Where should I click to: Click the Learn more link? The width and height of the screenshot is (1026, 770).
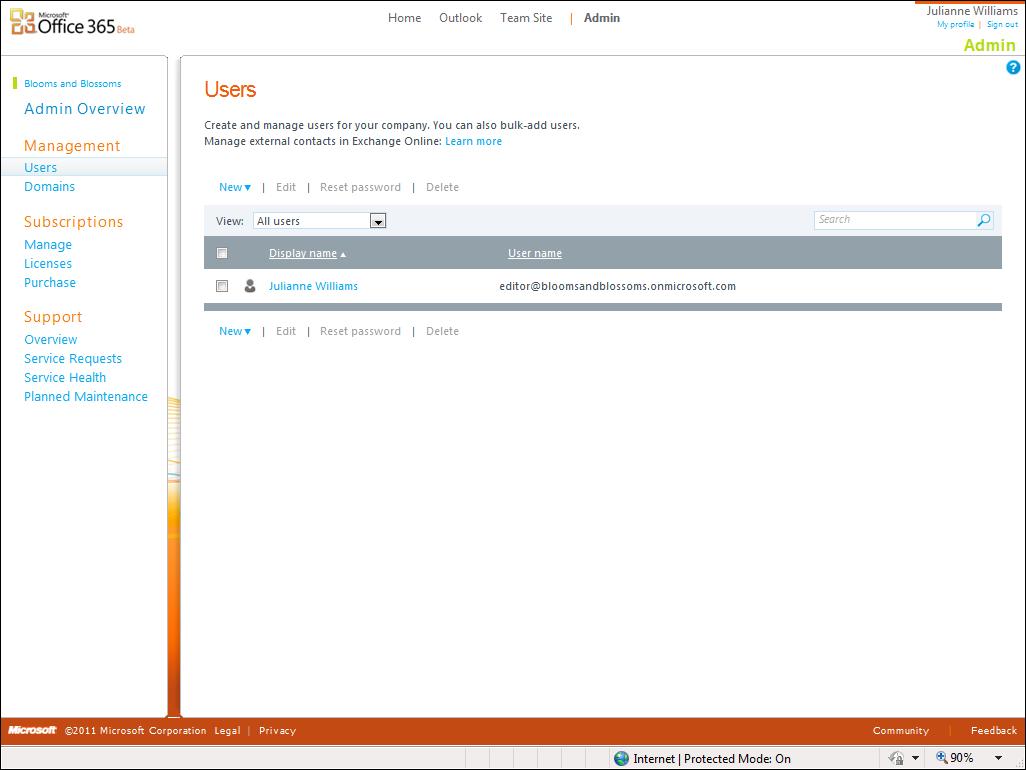473,141
